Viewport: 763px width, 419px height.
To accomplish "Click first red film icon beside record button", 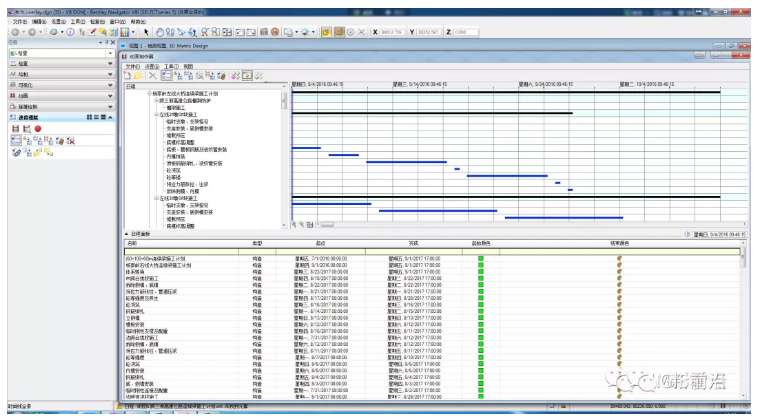I will pos(16,128).
